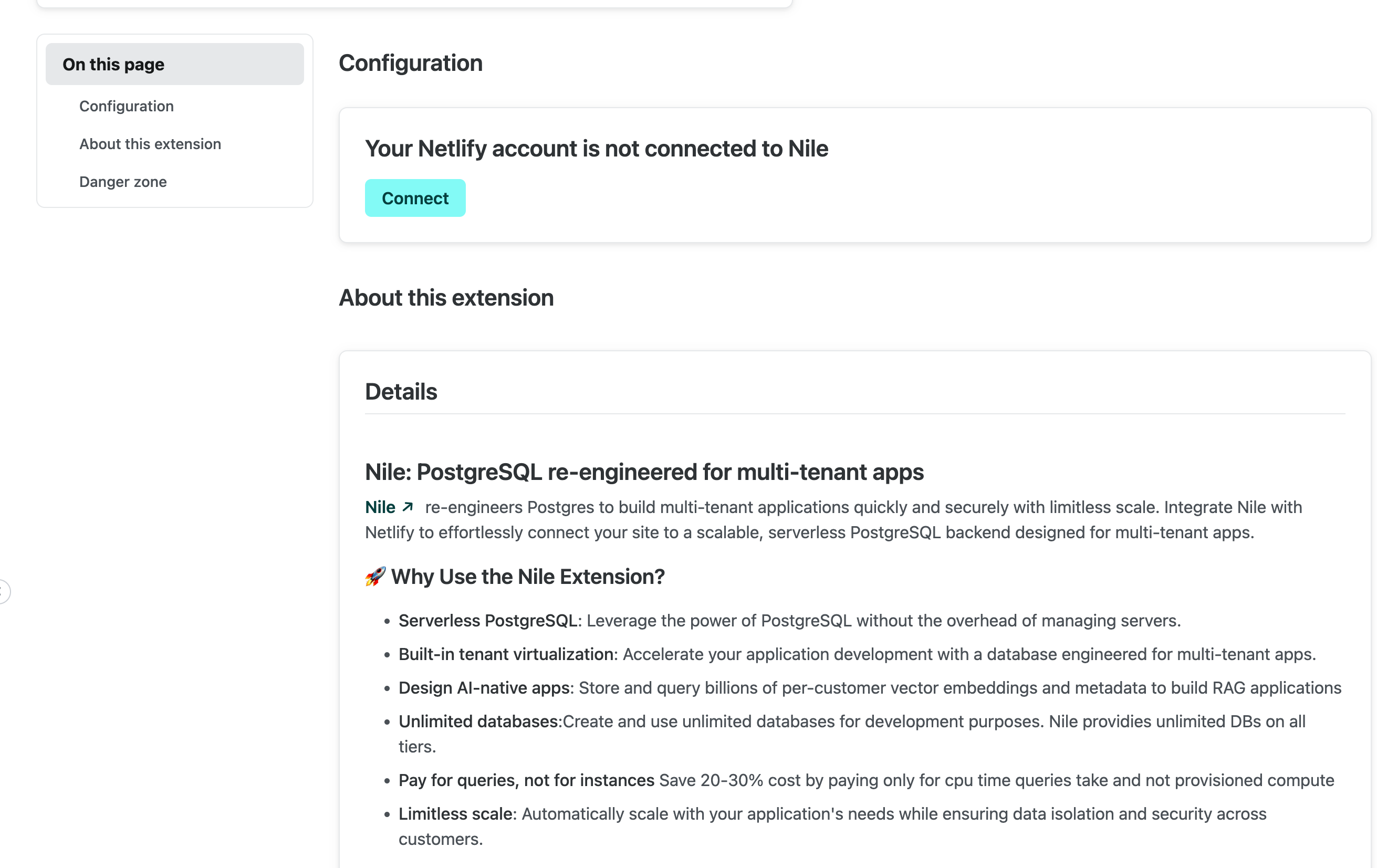
Task: Click the Built-in tenant virtualization bullet label
Action: tap(506, 654)
